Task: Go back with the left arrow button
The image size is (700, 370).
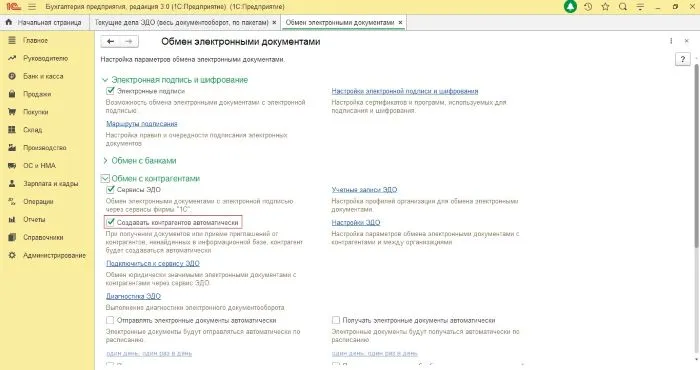Action: click(x=110, y=42)
